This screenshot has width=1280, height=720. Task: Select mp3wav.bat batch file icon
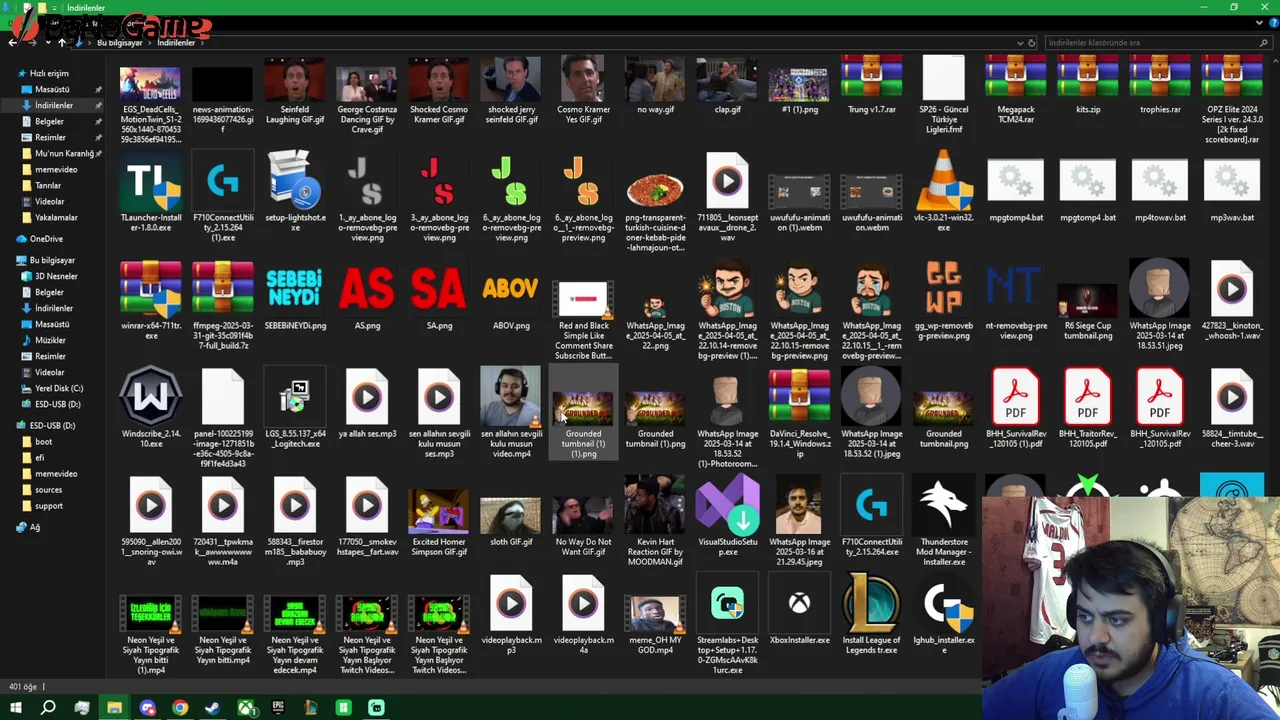[1231, 181]
